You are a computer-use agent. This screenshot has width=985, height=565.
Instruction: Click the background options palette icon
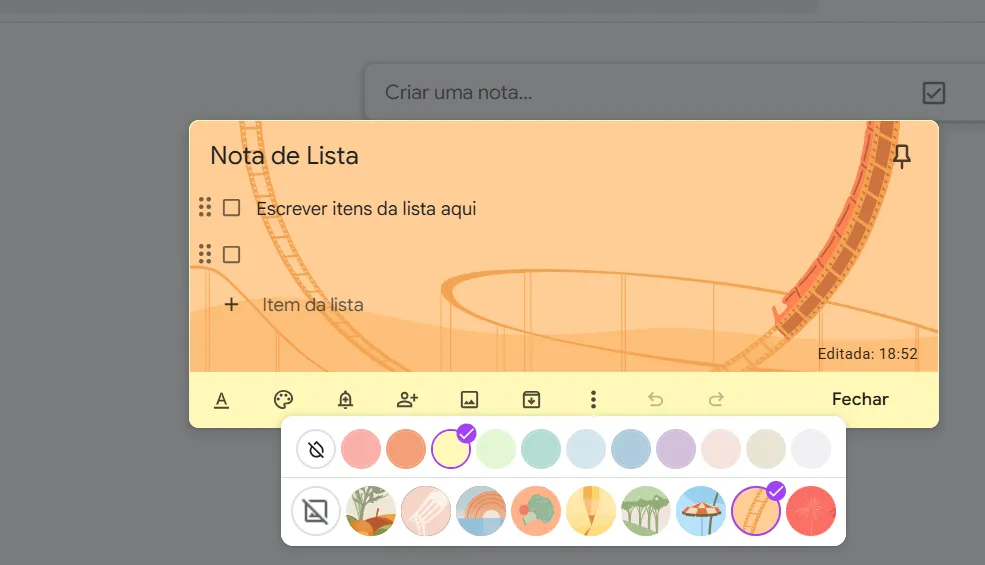coord(283,400)
